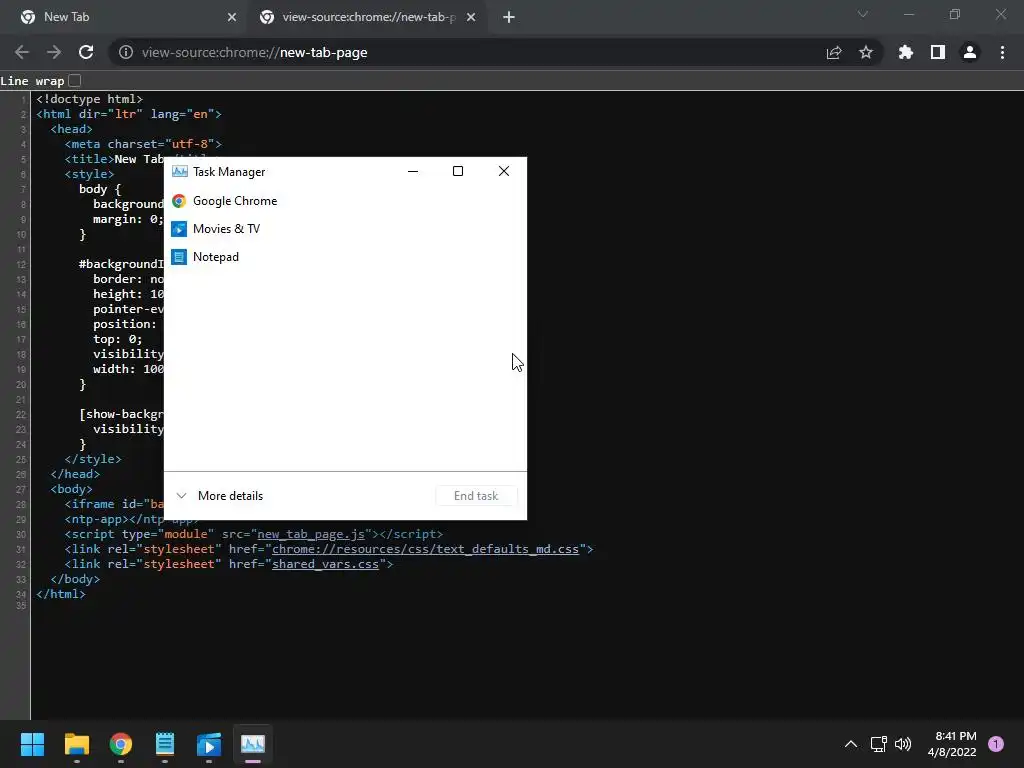Open Chrome three-dot menu
The height and width of the screenshot is (768, 1024).
pyautogui.click(x=1002, y=52)
